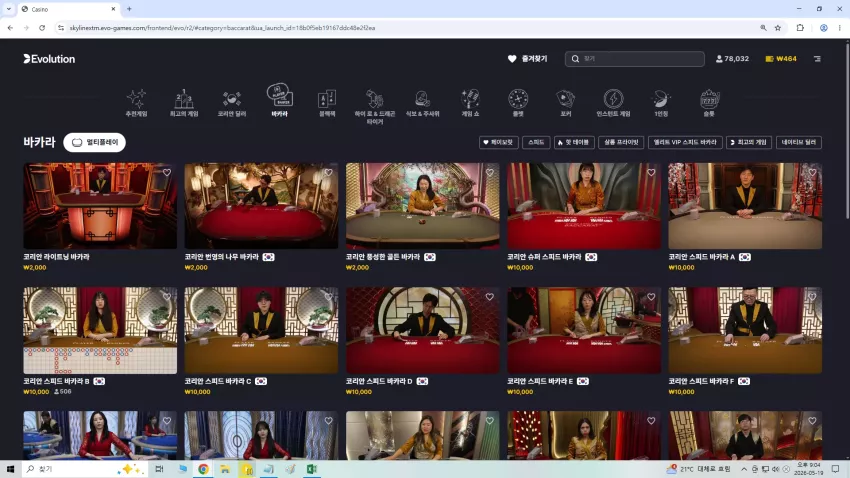
Task: Open the 코리안 풍성한 골든 바카라 table thumbnail
Action: (x=423, y=206)
